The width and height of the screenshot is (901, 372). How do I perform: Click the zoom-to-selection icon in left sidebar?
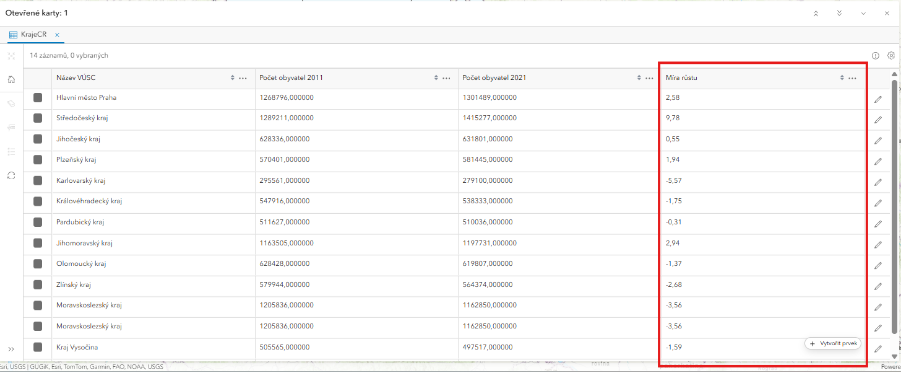(x=11, y=56)
